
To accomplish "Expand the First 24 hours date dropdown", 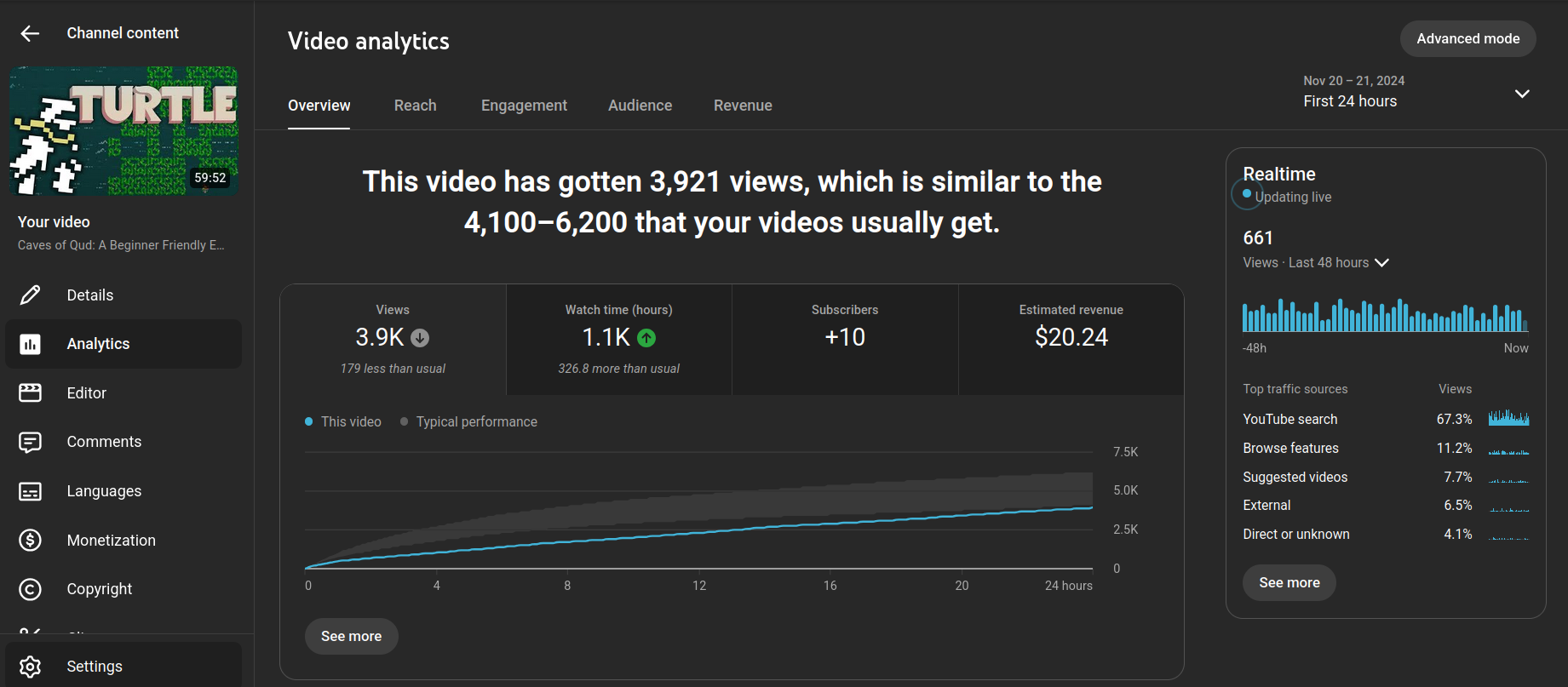I will [1522, 93].
